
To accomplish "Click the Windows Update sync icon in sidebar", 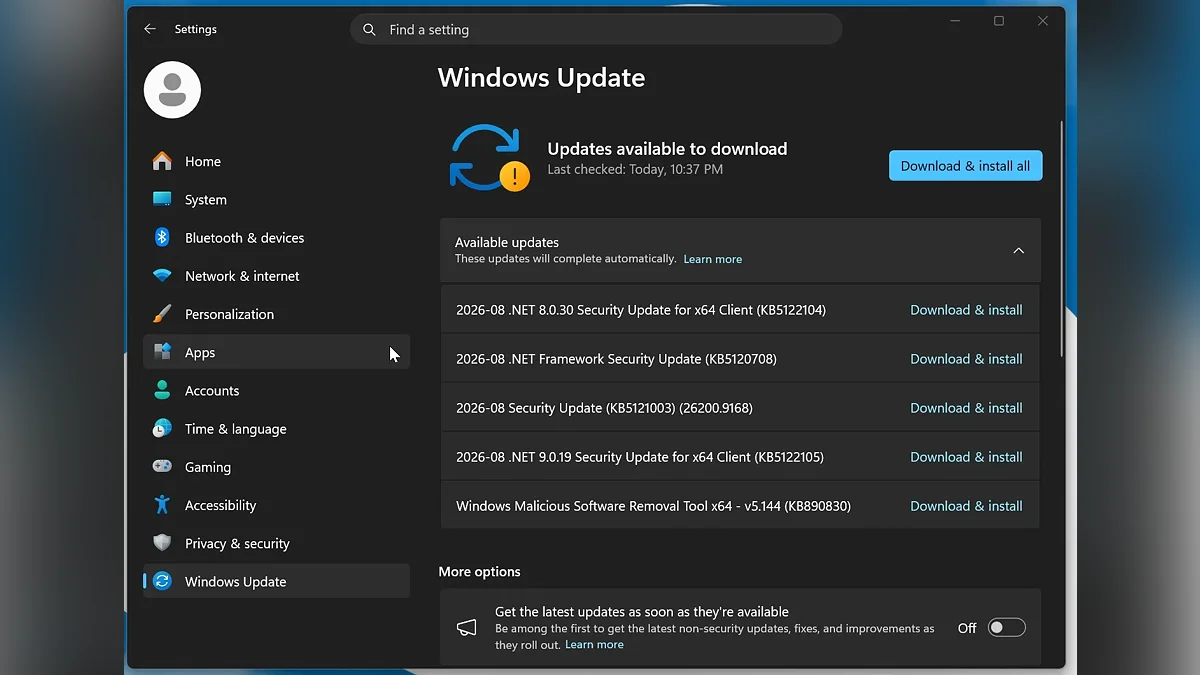I will pyautogui.click(x=162, y=581).
